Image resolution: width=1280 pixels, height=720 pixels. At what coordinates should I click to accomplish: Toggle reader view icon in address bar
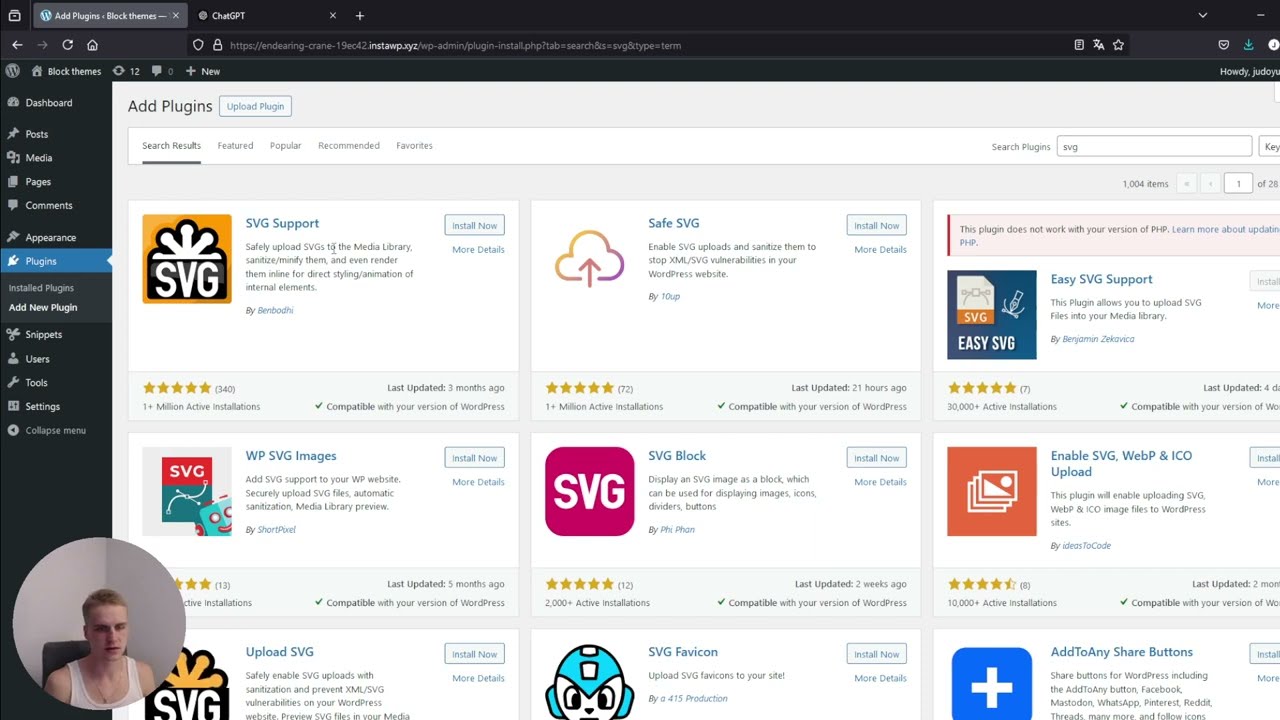tap(1078, 45)
